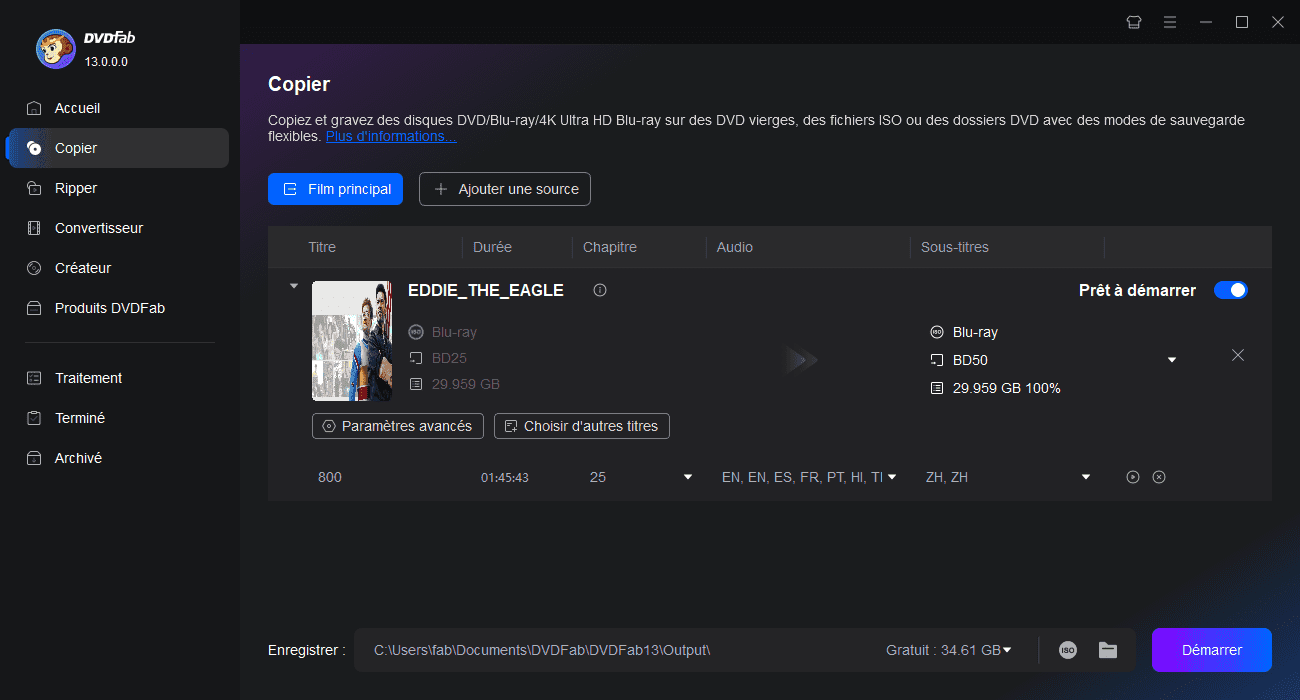This screenshot has height=700, width=1300.
Task: Click the info icon beside EDDIE_THE_EAGLE
Action: coord(600,290)
